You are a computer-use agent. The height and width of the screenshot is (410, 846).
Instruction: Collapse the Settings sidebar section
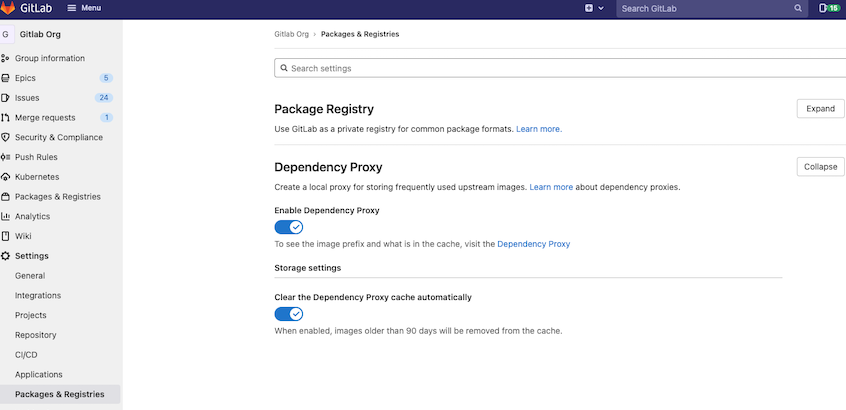[32, 256]
